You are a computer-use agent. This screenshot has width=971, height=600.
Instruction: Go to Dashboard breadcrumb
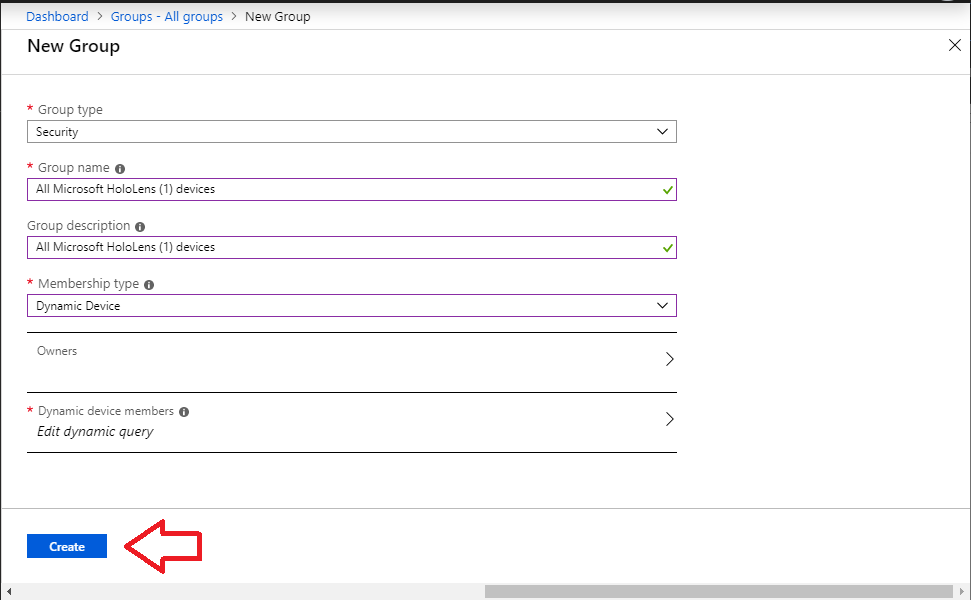click(x=57, y=17)
